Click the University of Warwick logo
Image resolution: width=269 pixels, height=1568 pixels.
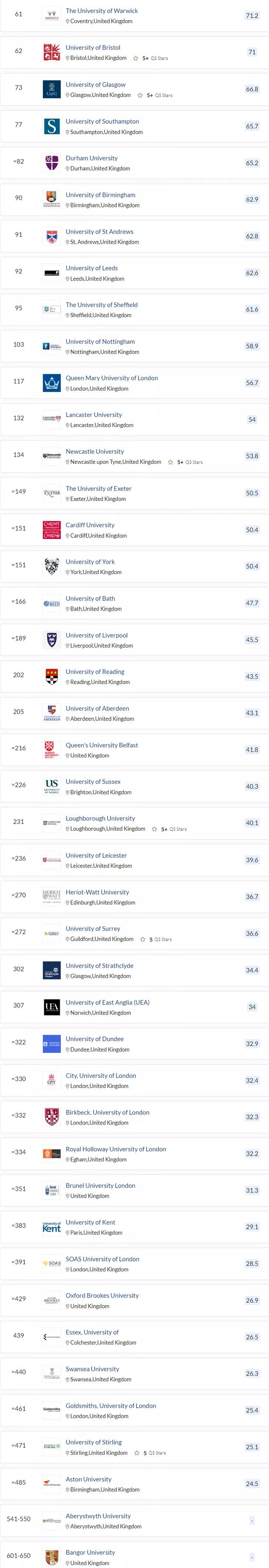tap(52, 16)
